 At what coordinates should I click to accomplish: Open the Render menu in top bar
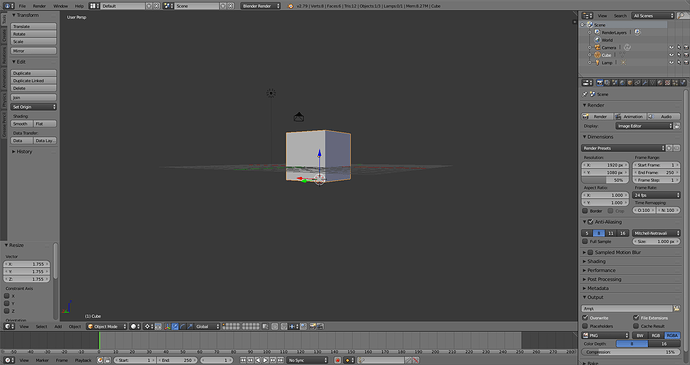(39, 6)
